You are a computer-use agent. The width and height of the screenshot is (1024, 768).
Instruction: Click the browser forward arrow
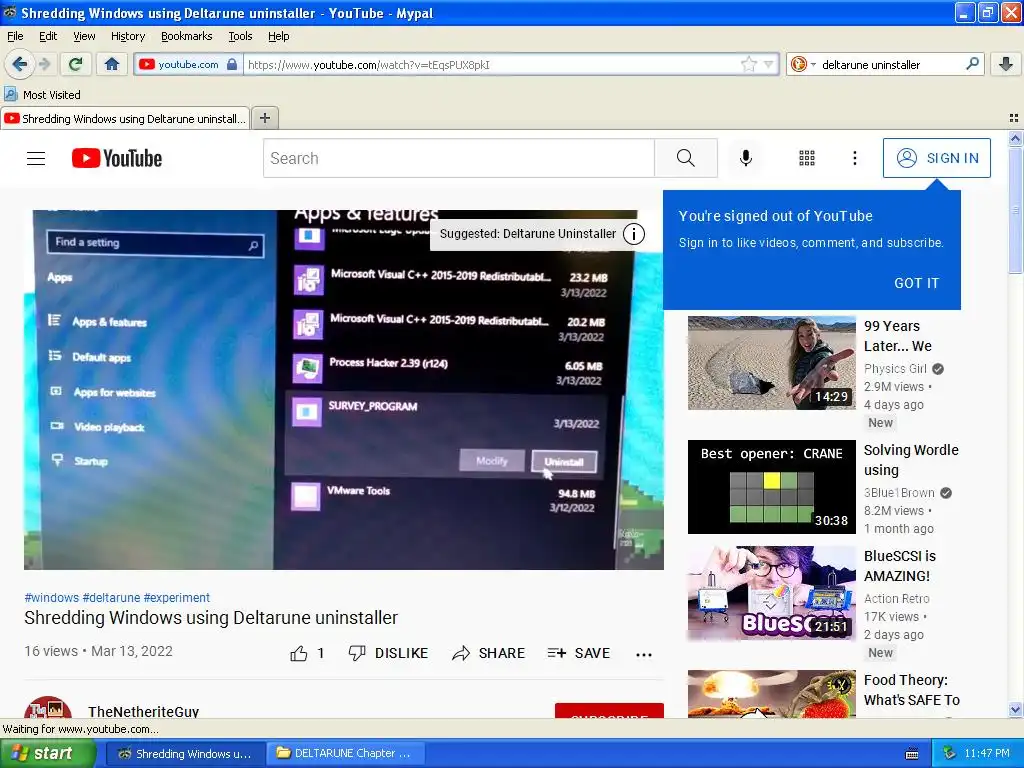point(44,64)
